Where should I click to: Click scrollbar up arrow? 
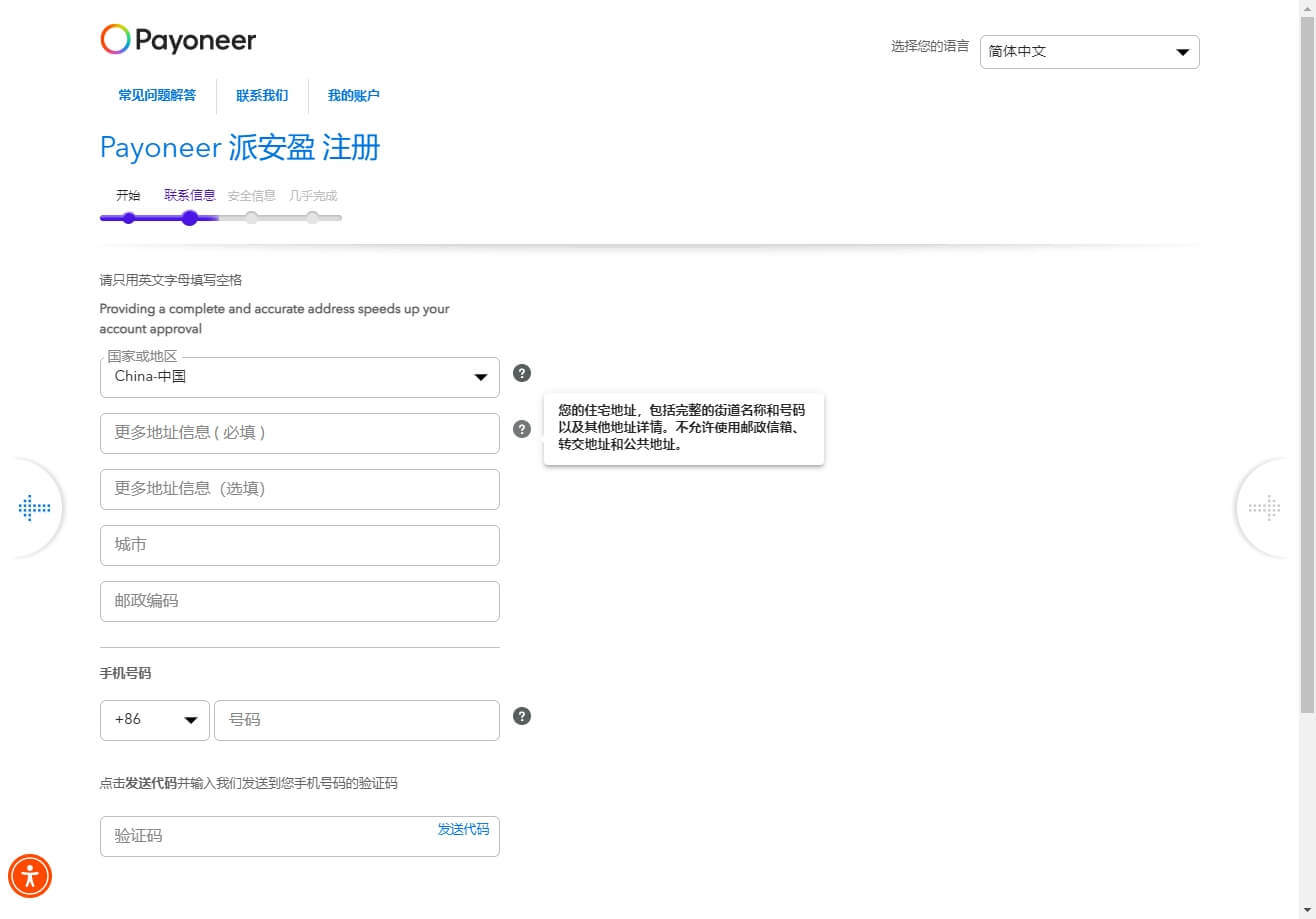(1307, 8)
